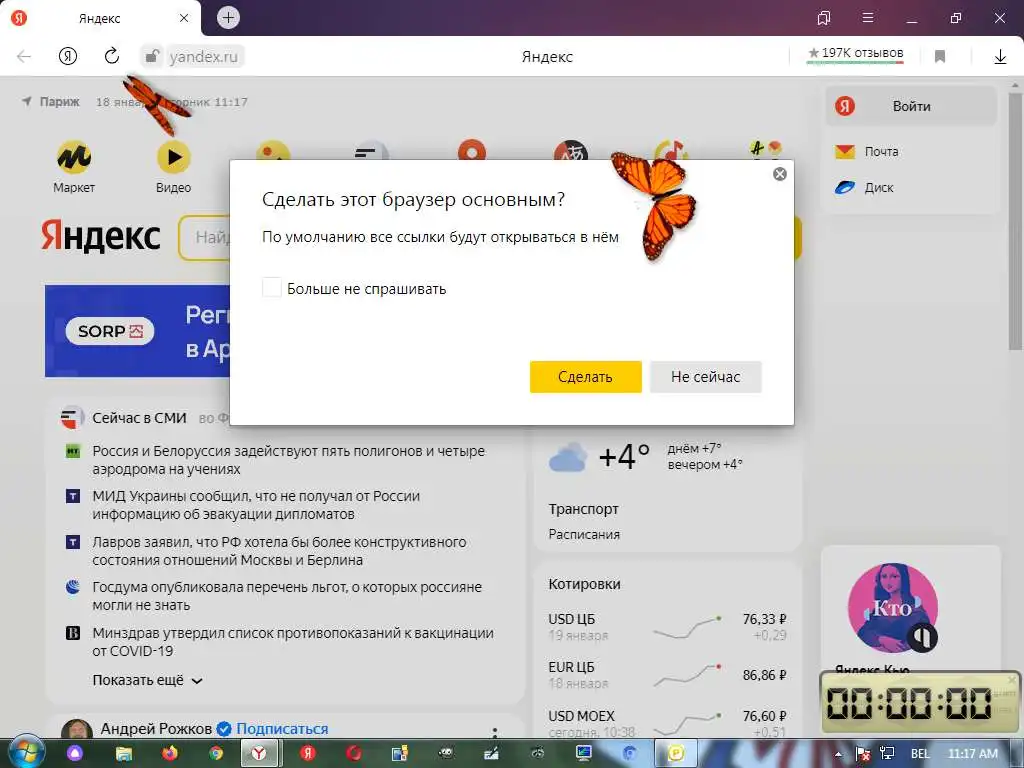Image resolution: width=1024 pixels, height=768 pixels.
Task: Open the Yandex Maps pin icon
Action: (x=472, y=150)
